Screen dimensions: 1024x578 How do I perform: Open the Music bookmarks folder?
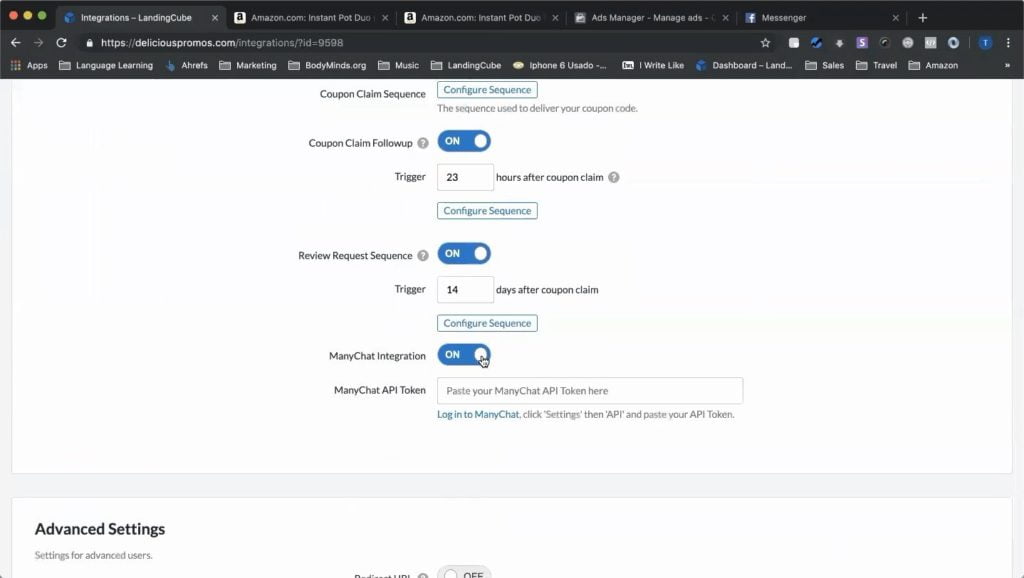(398, 65)
